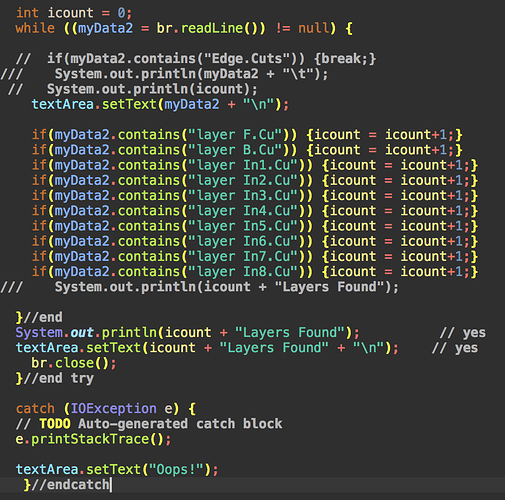Click the string "layer F.Cu"
This screenshot has height=500, width=505.
[235, 135]
